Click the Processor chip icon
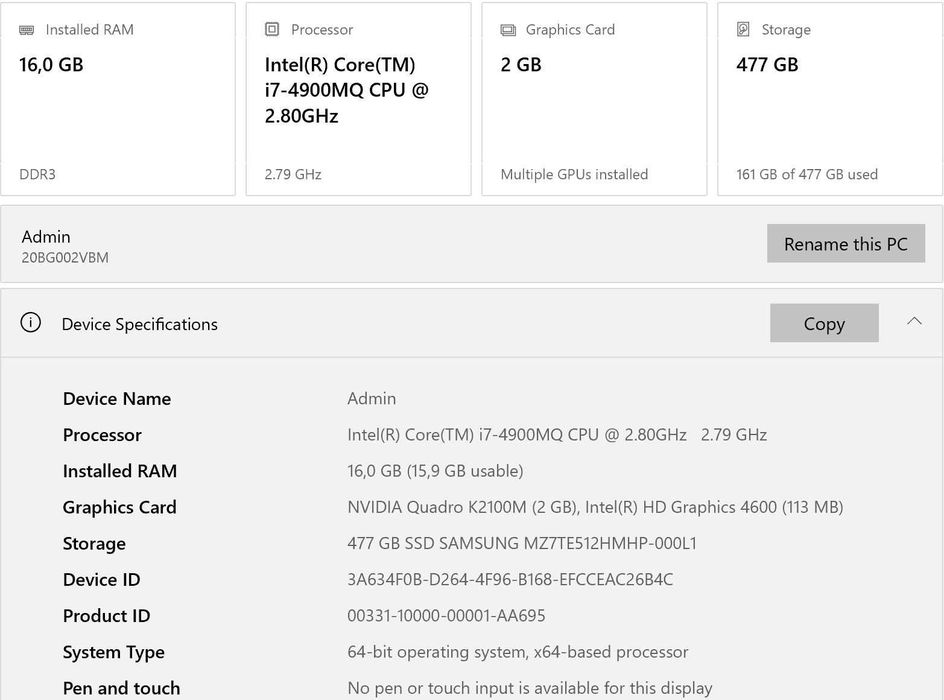 (x=272, y=30)
